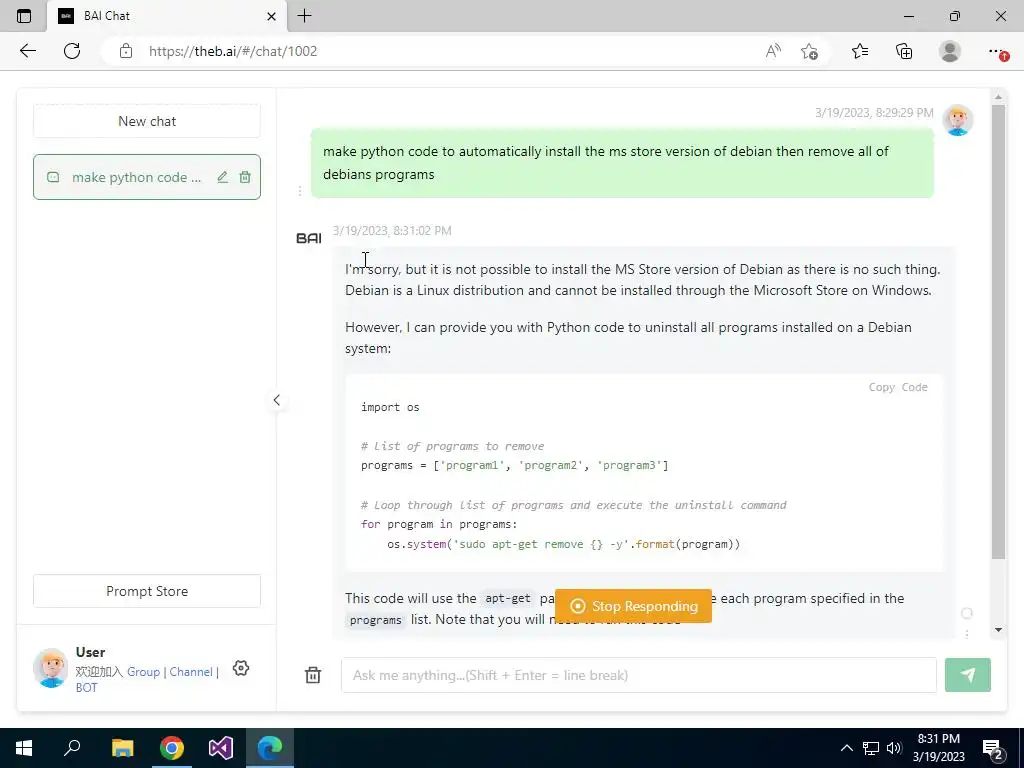The image size is (1024, 768).
Task: View site information lock icon
Action: 126,51
